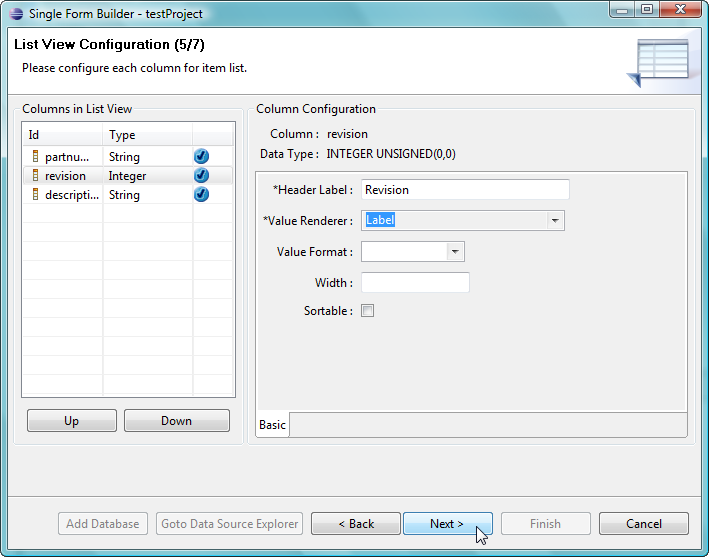Toggle the blue checkmark for revision row
This screenshot has width=709, height=557.
[x=201, y=176]
